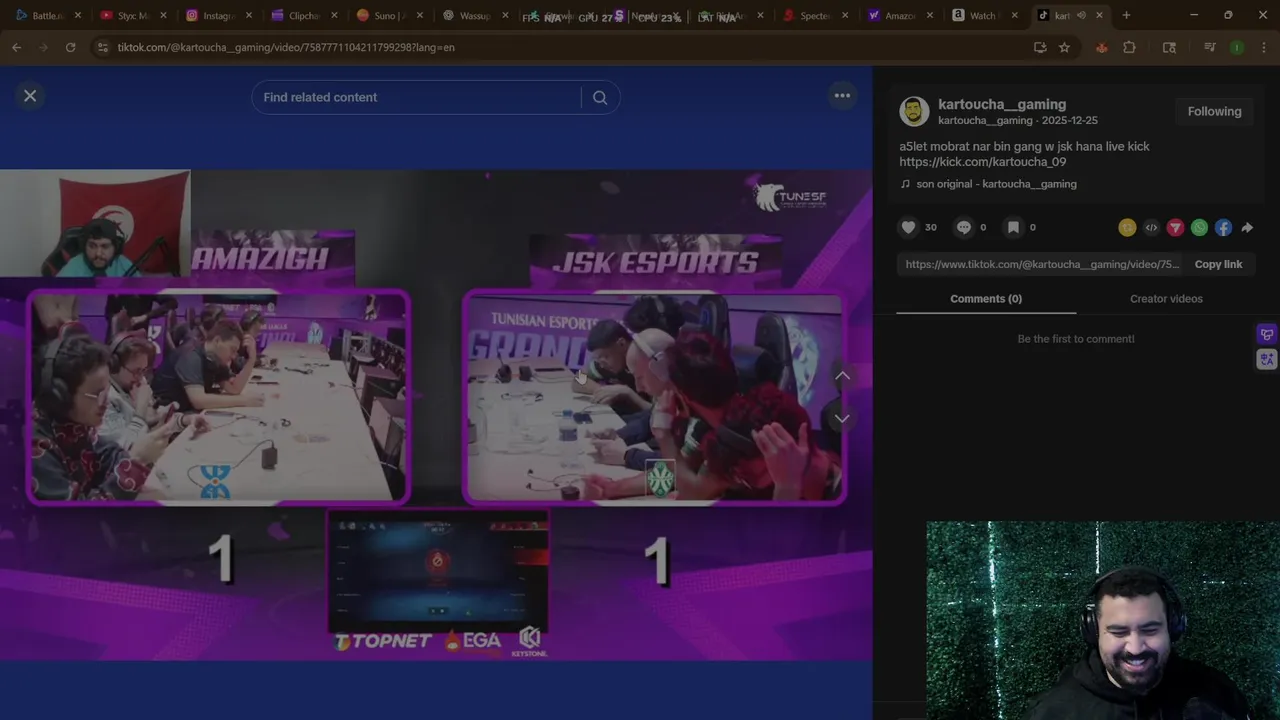The width and height of the screenshot is (1280, 720).
Task: Like the video with the heart icon
Action: coord(908,227)
